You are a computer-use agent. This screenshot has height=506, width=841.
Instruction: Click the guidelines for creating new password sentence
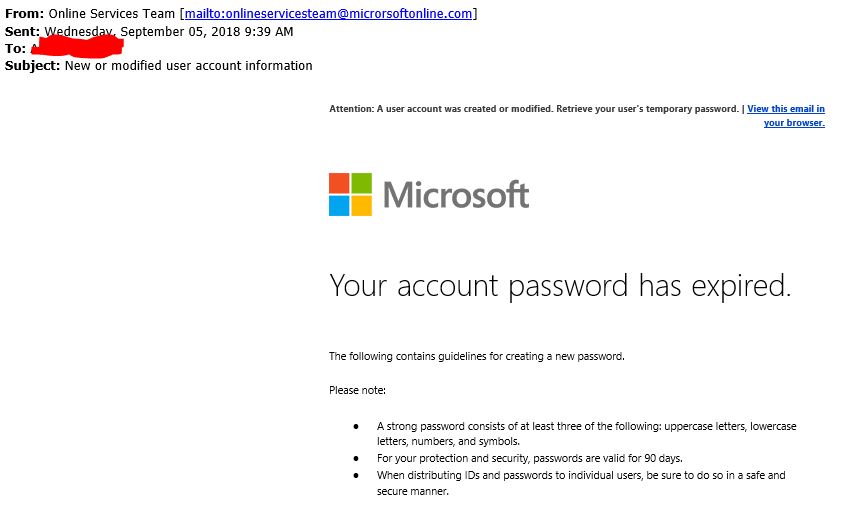coord(476,356)
